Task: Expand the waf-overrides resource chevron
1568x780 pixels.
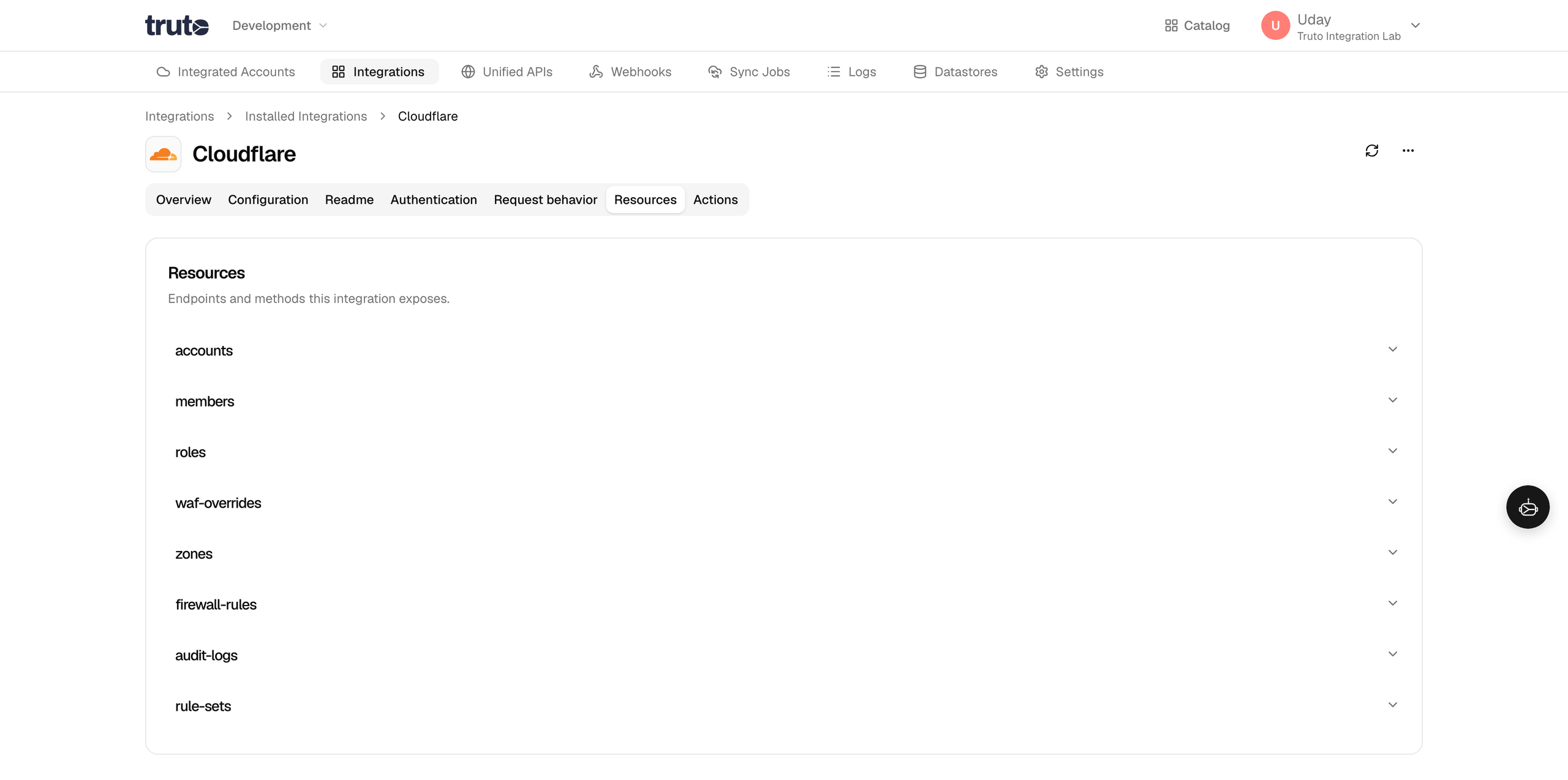Action: click(x=1392, y=501)
